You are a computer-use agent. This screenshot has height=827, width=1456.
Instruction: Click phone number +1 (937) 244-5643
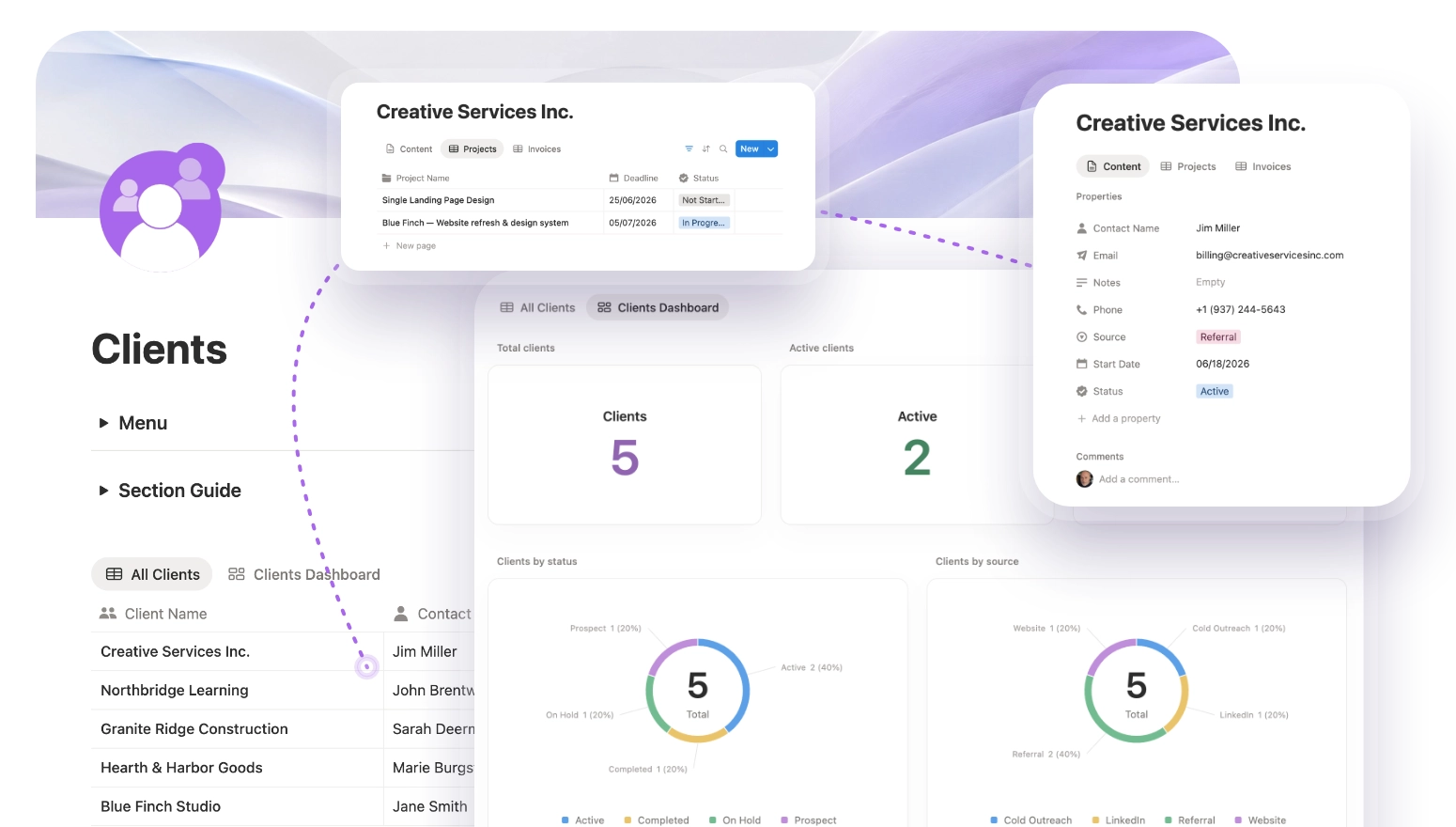[x=1240, y=310]
